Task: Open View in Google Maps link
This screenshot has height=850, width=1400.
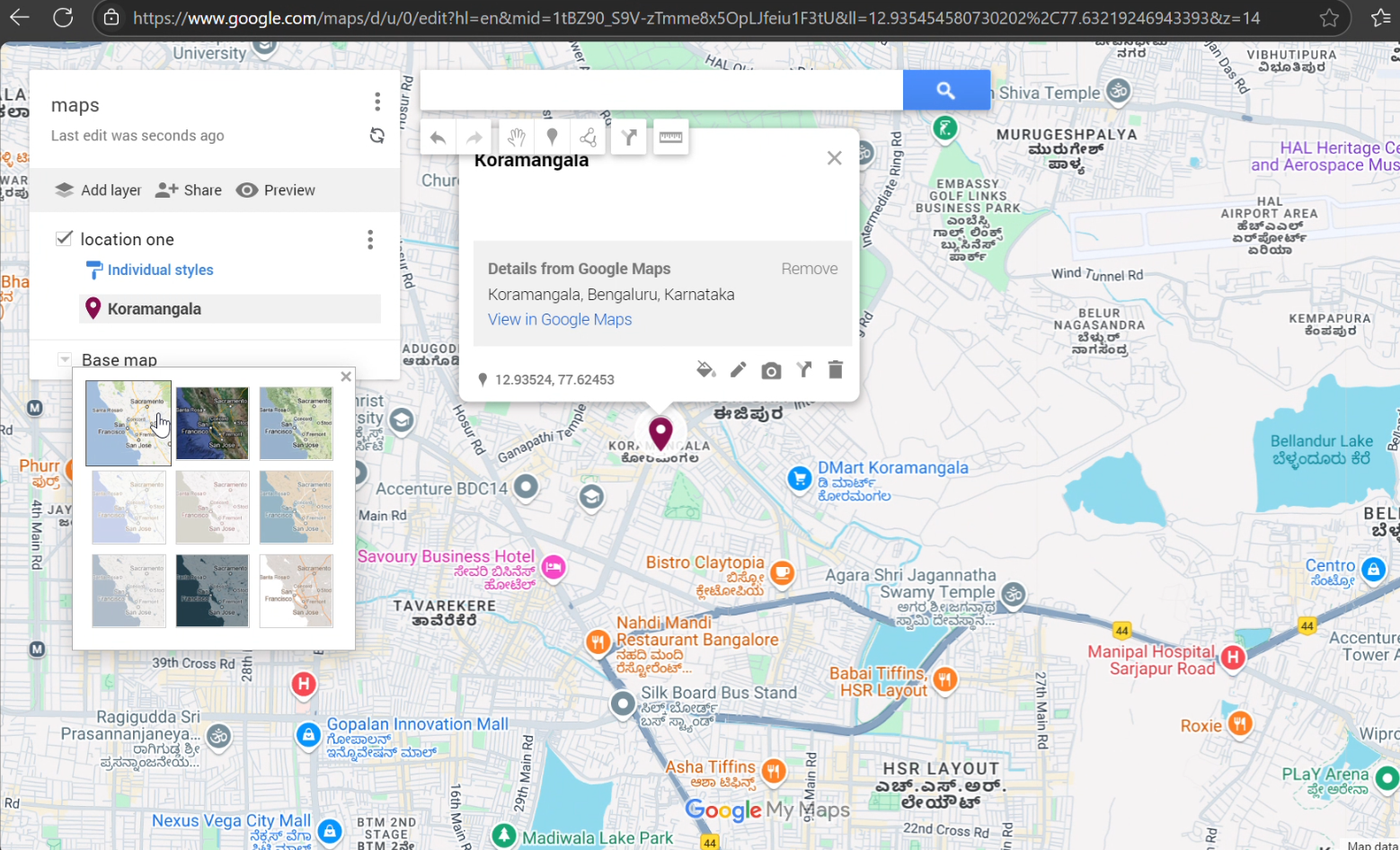Action: (x=559, y=319)
